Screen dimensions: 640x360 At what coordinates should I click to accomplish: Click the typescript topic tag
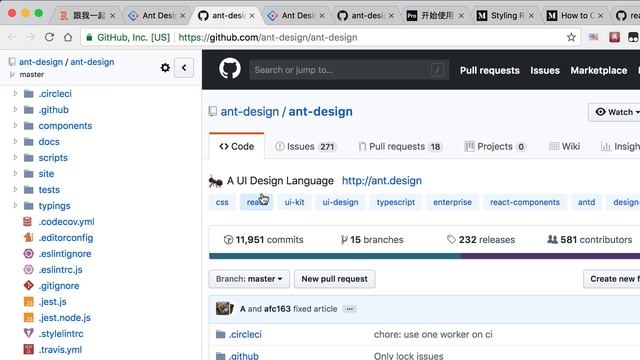pos(396,202)
